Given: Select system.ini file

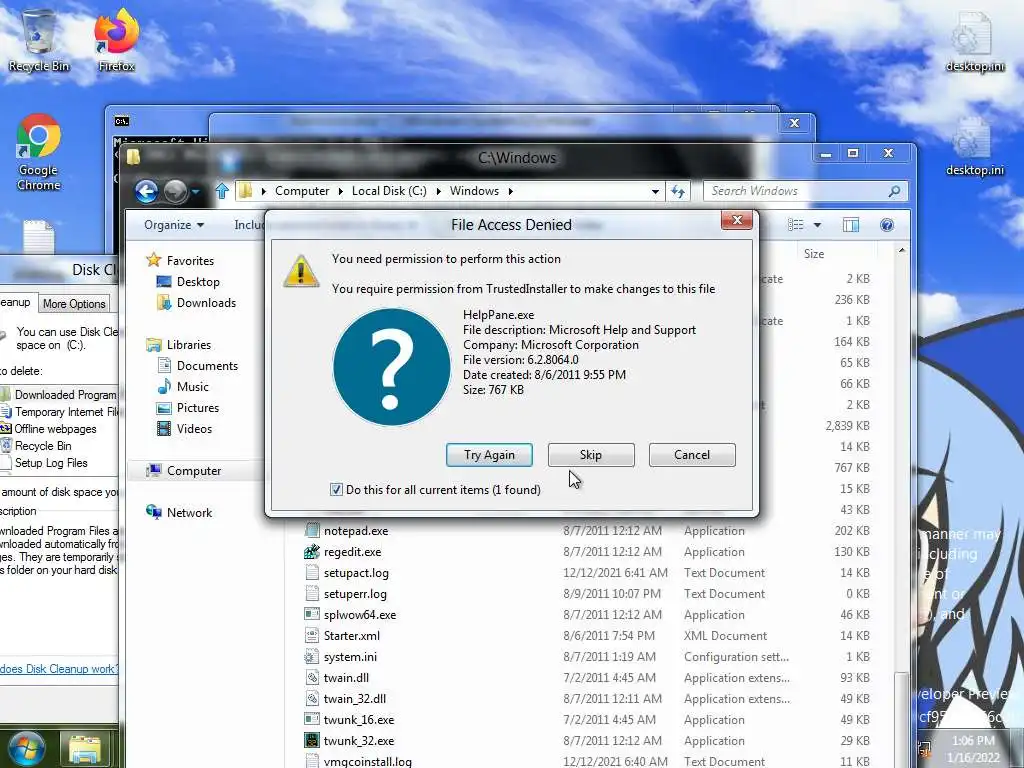Looking at the screenshot, I should 350,657.
